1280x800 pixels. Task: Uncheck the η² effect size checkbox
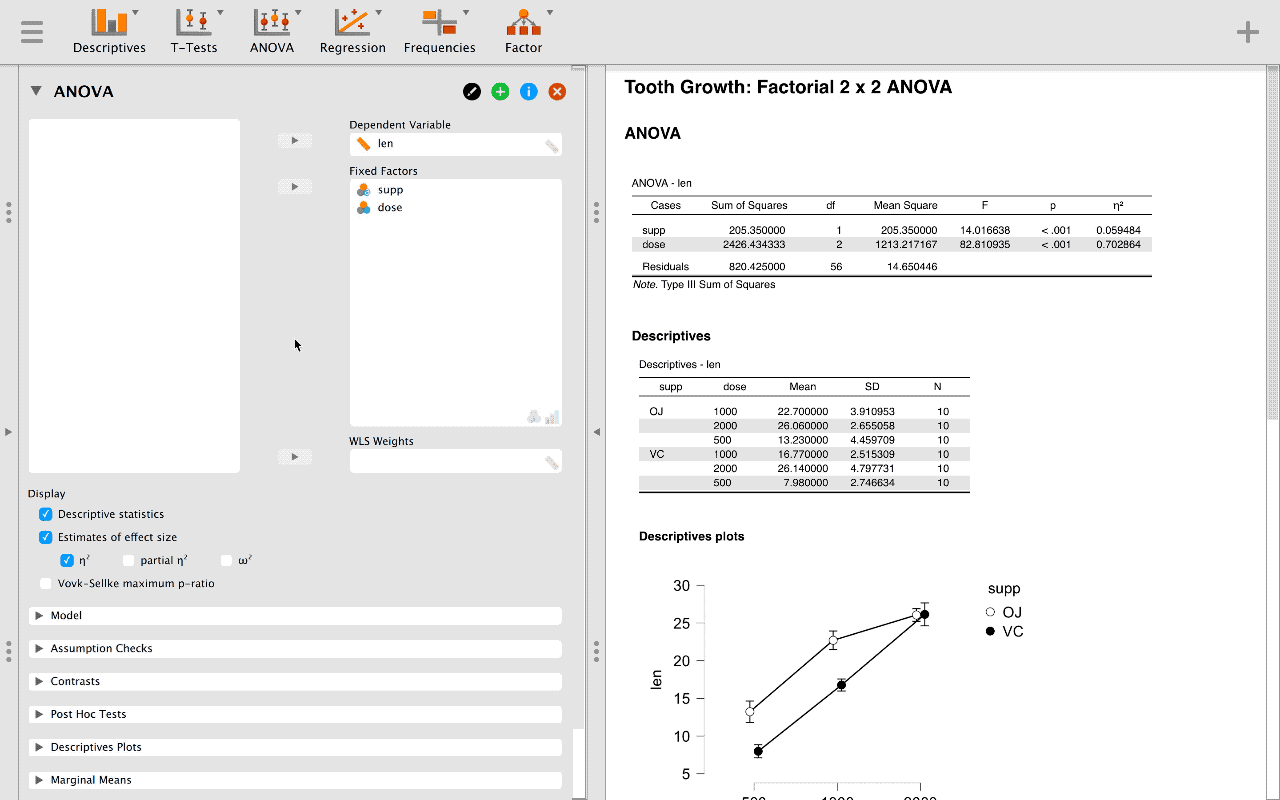click(67, 560)
